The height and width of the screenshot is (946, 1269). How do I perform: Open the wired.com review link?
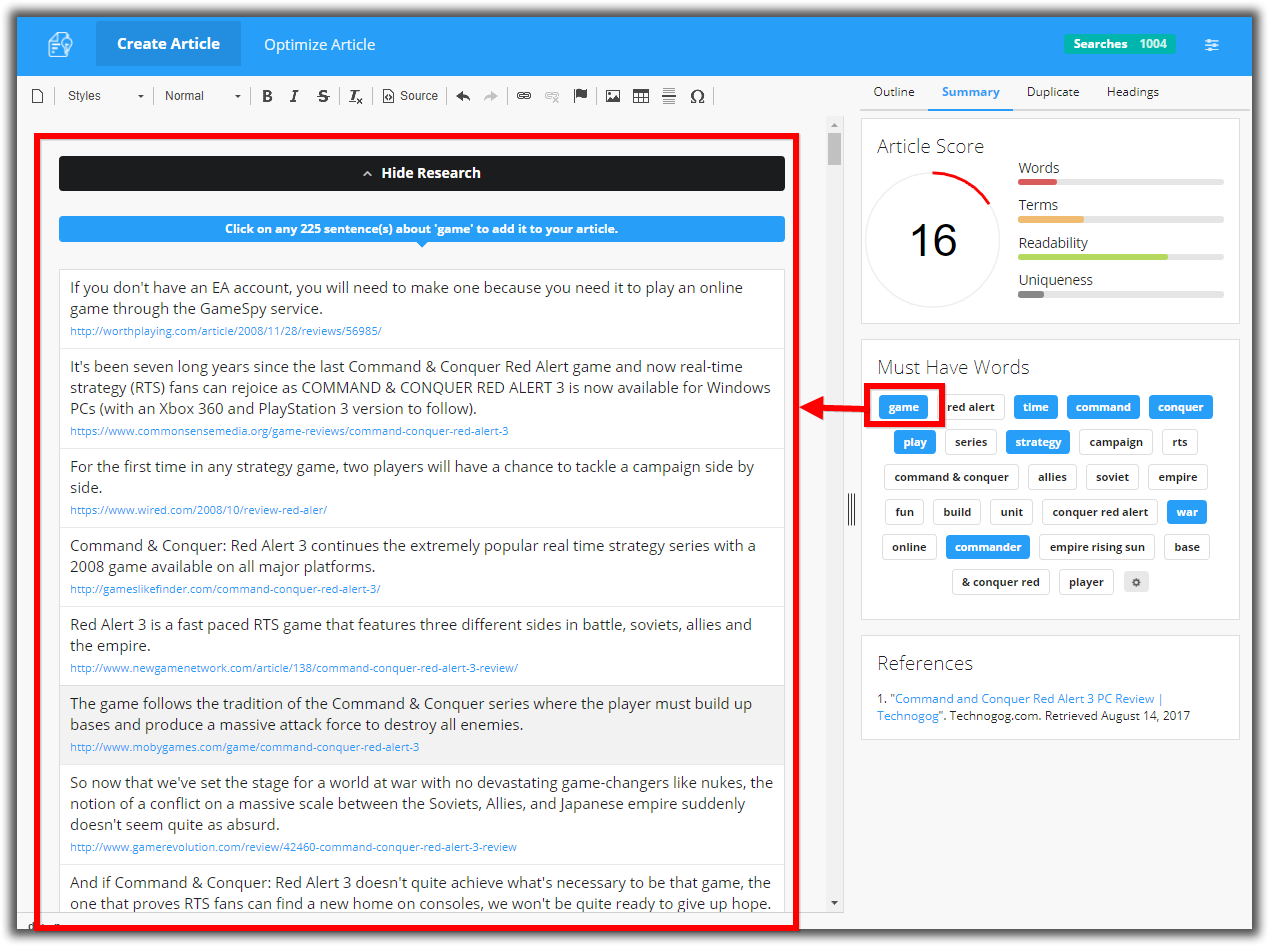[198, 510]
